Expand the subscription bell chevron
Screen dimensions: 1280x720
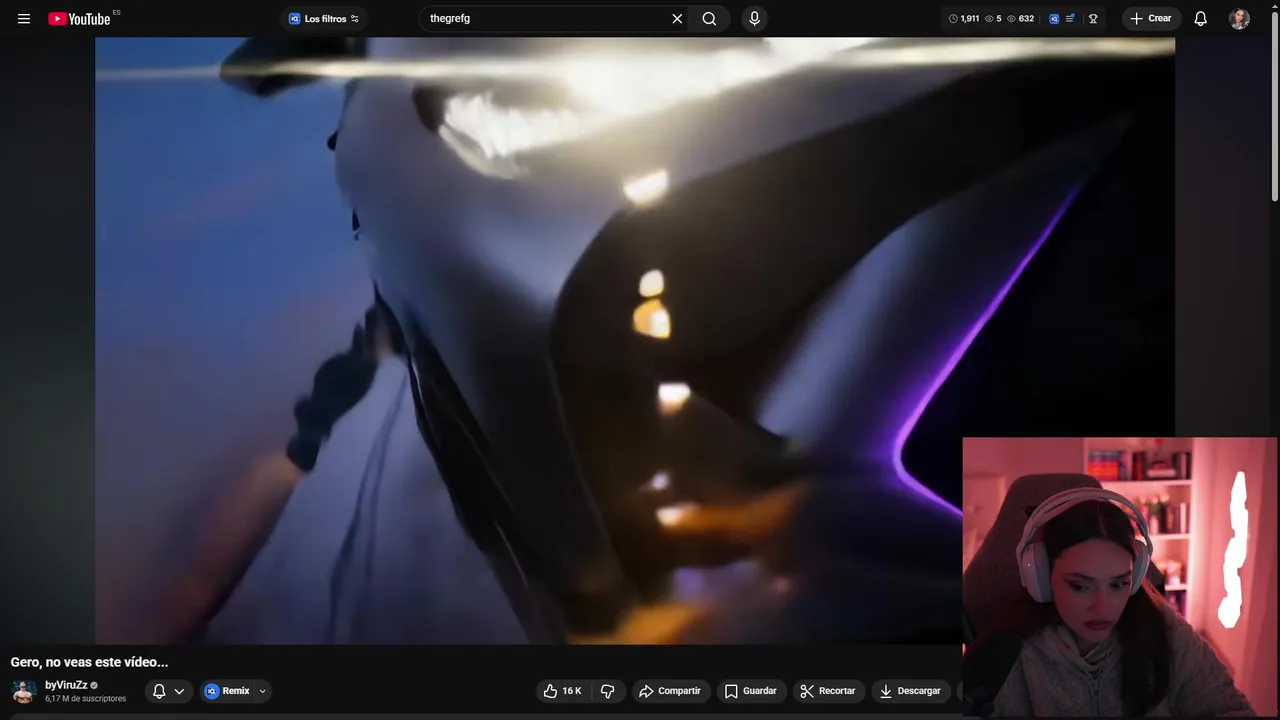pos(179,691)
